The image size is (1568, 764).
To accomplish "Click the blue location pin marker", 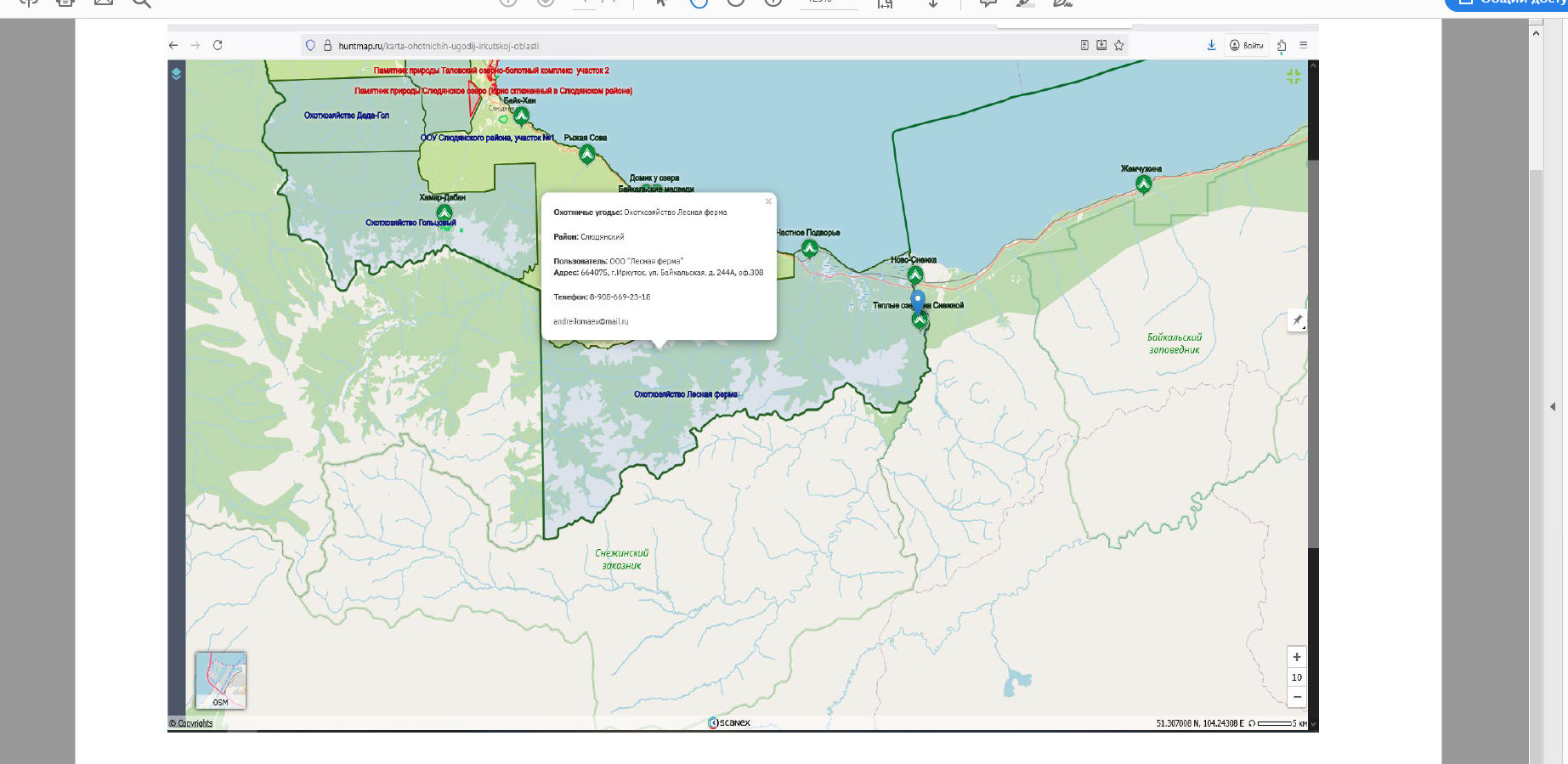I will point(918,300).
